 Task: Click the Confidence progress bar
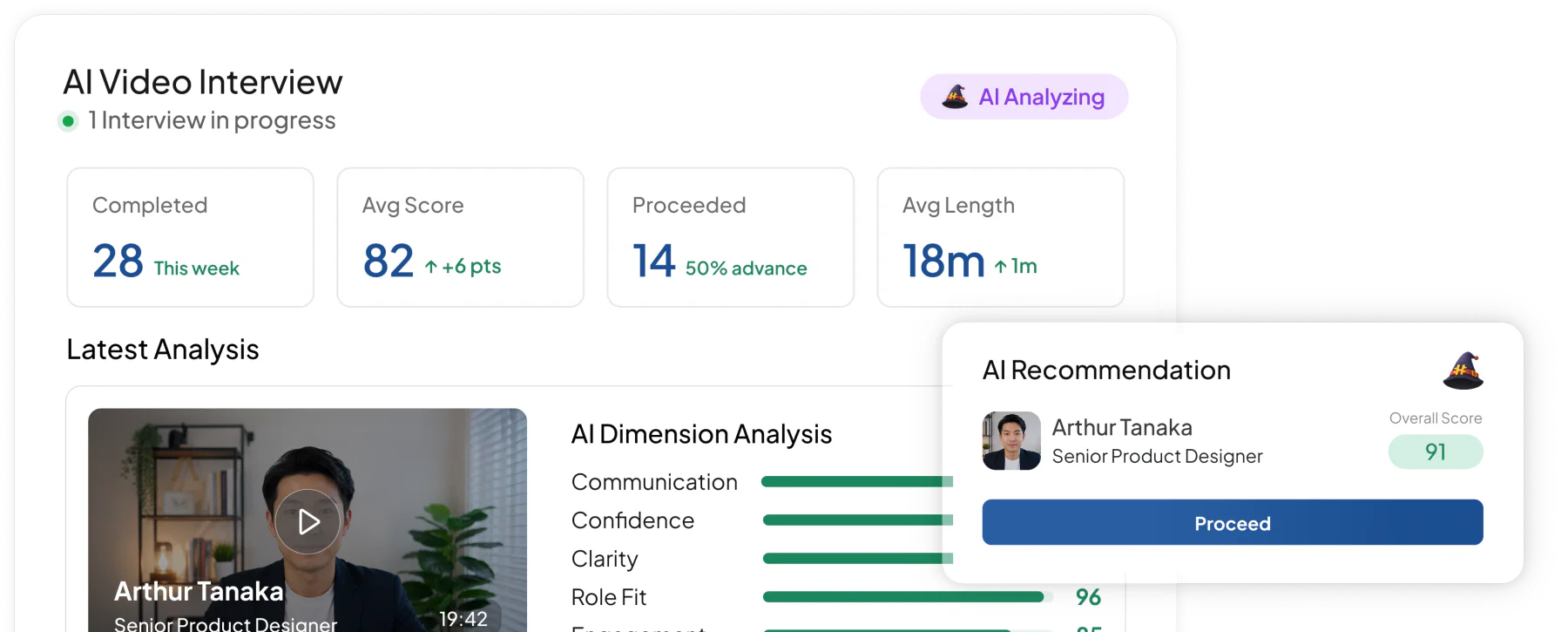pyautogui.click(x=858, y=520)
